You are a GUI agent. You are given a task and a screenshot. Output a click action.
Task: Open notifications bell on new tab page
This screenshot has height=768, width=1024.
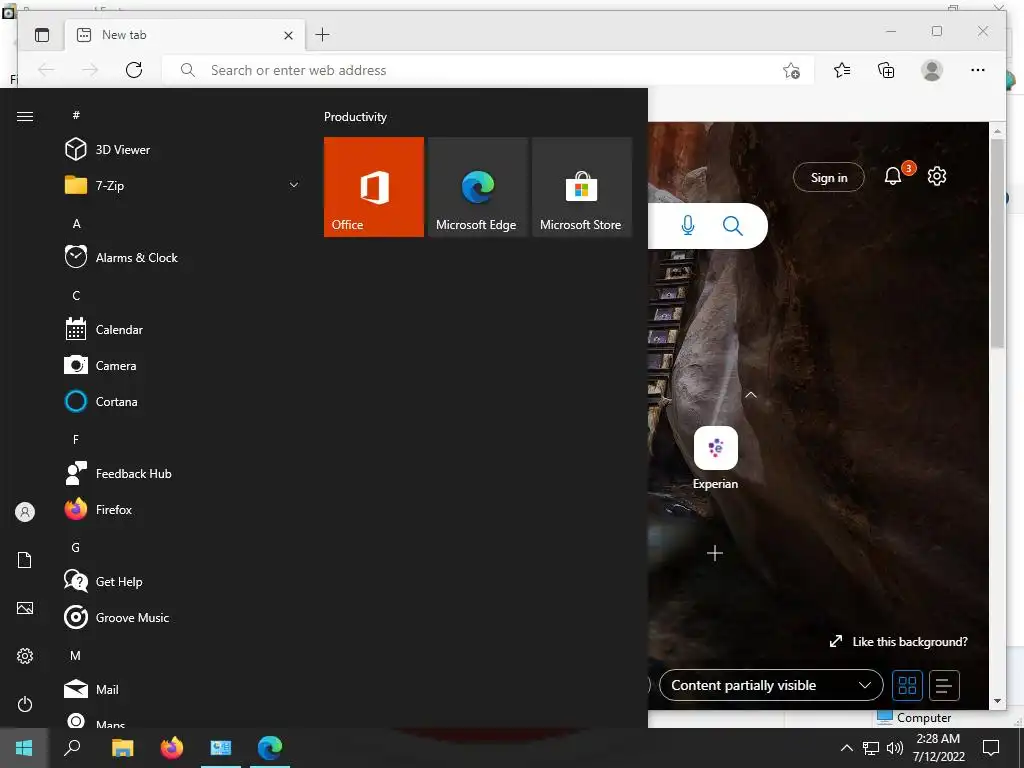tap(893, 176)
